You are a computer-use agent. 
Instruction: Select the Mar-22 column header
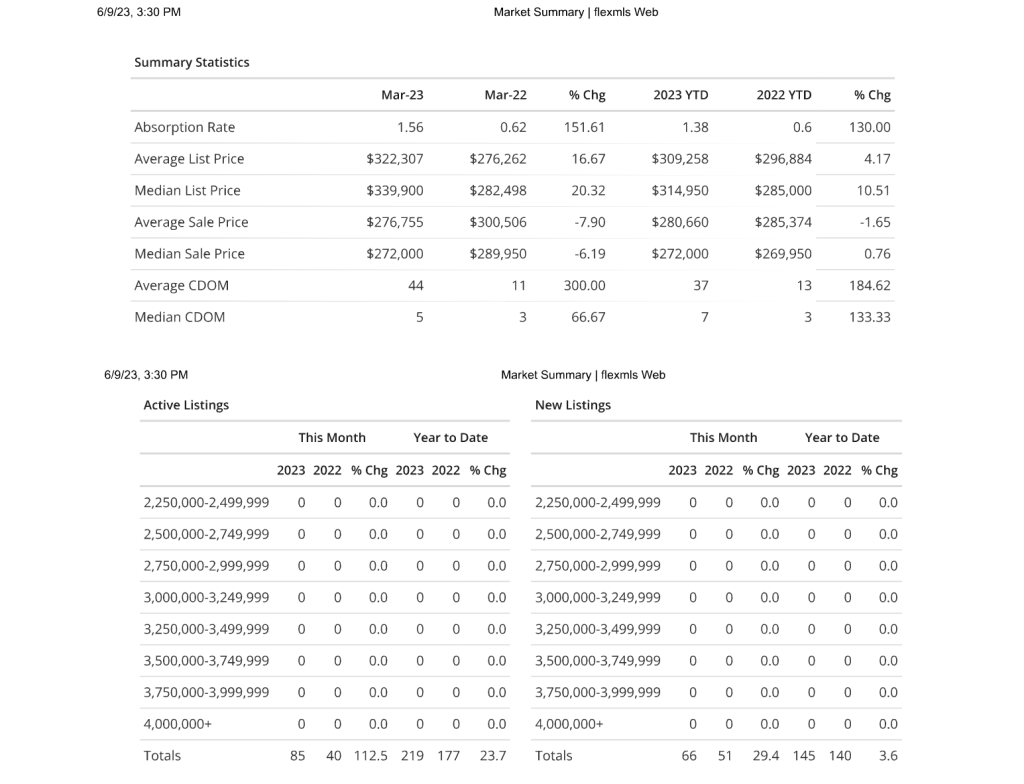pos(505,95)
